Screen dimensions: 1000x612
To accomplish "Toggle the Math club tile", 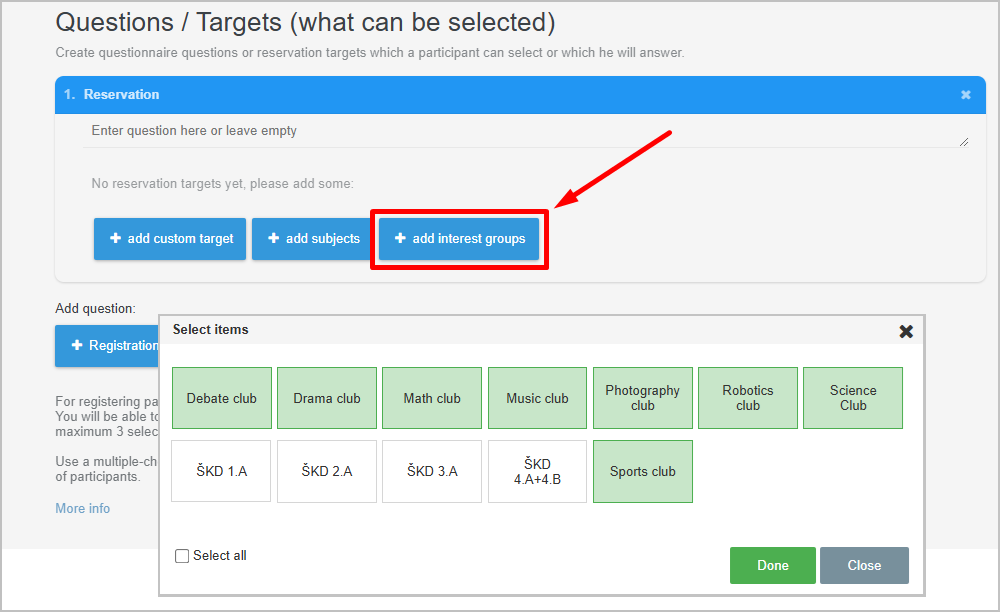I will click(432, 398).
